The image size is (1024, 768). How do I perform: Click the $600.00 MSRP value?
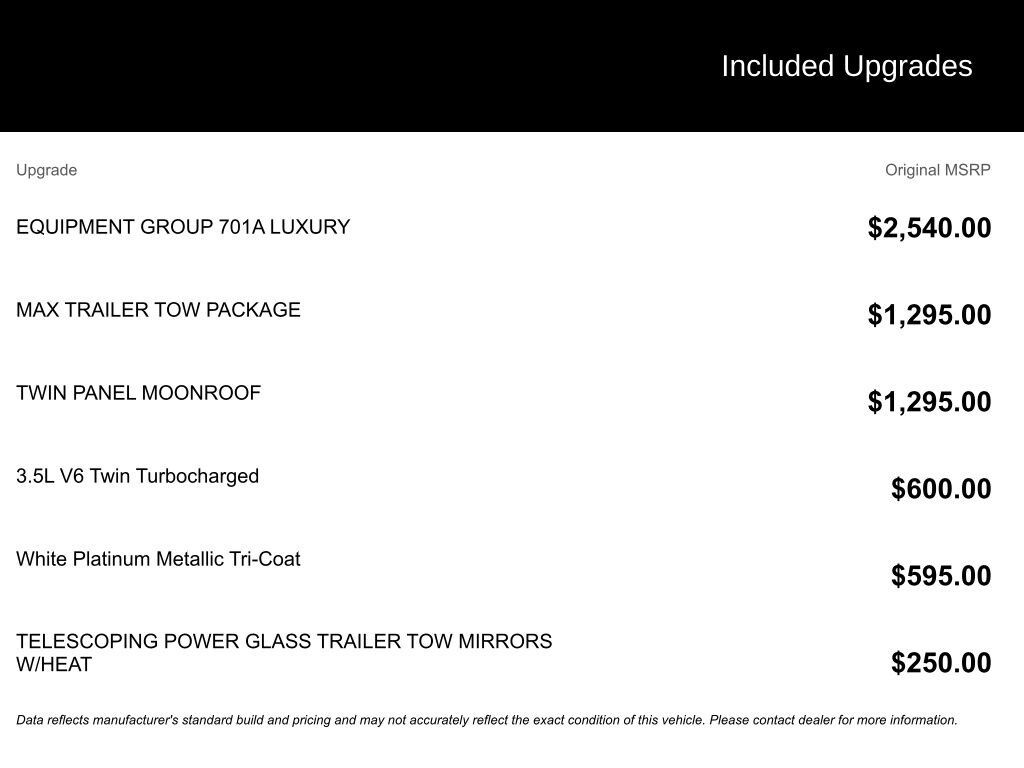coord(941,489)
